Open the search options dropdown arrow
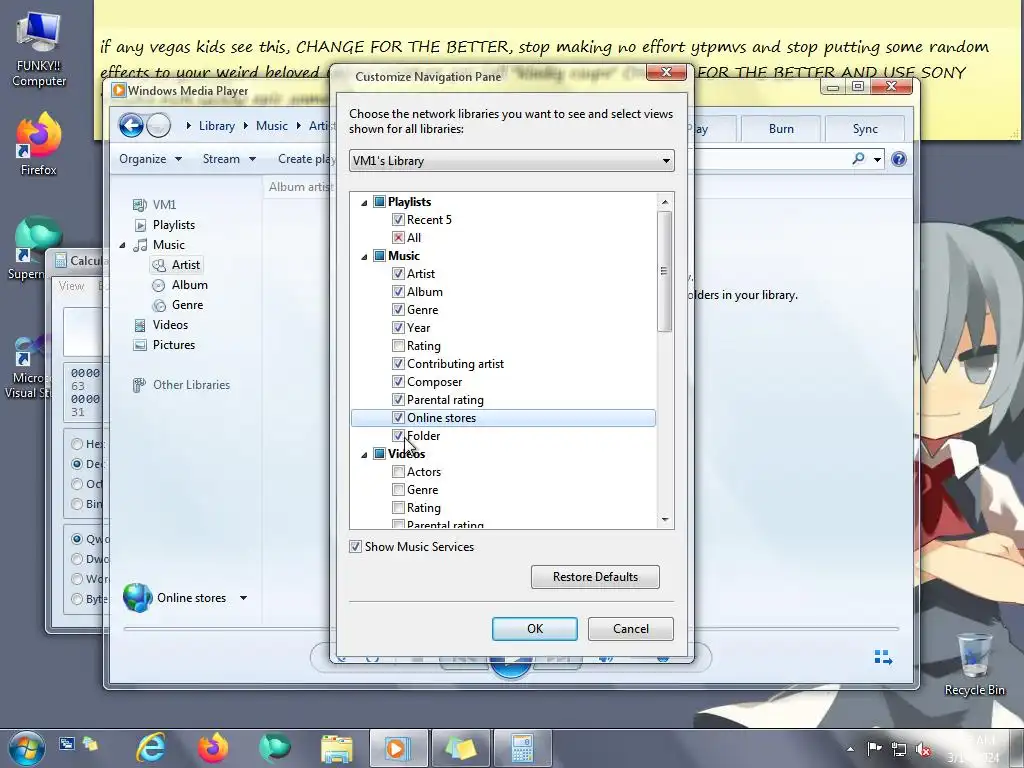1024x768 pixels. tap(877, 159)
